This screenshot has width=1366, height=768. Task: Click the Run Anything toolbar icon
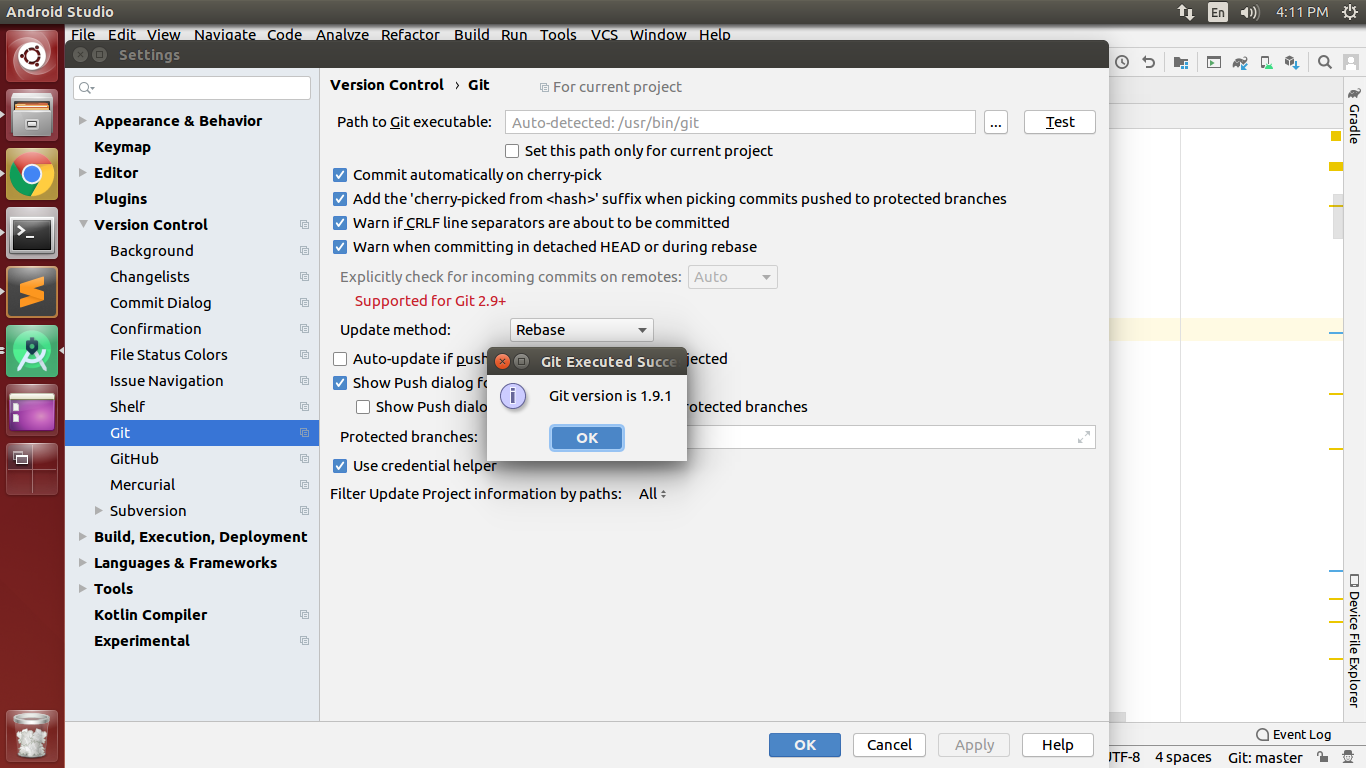(1213, 62)
